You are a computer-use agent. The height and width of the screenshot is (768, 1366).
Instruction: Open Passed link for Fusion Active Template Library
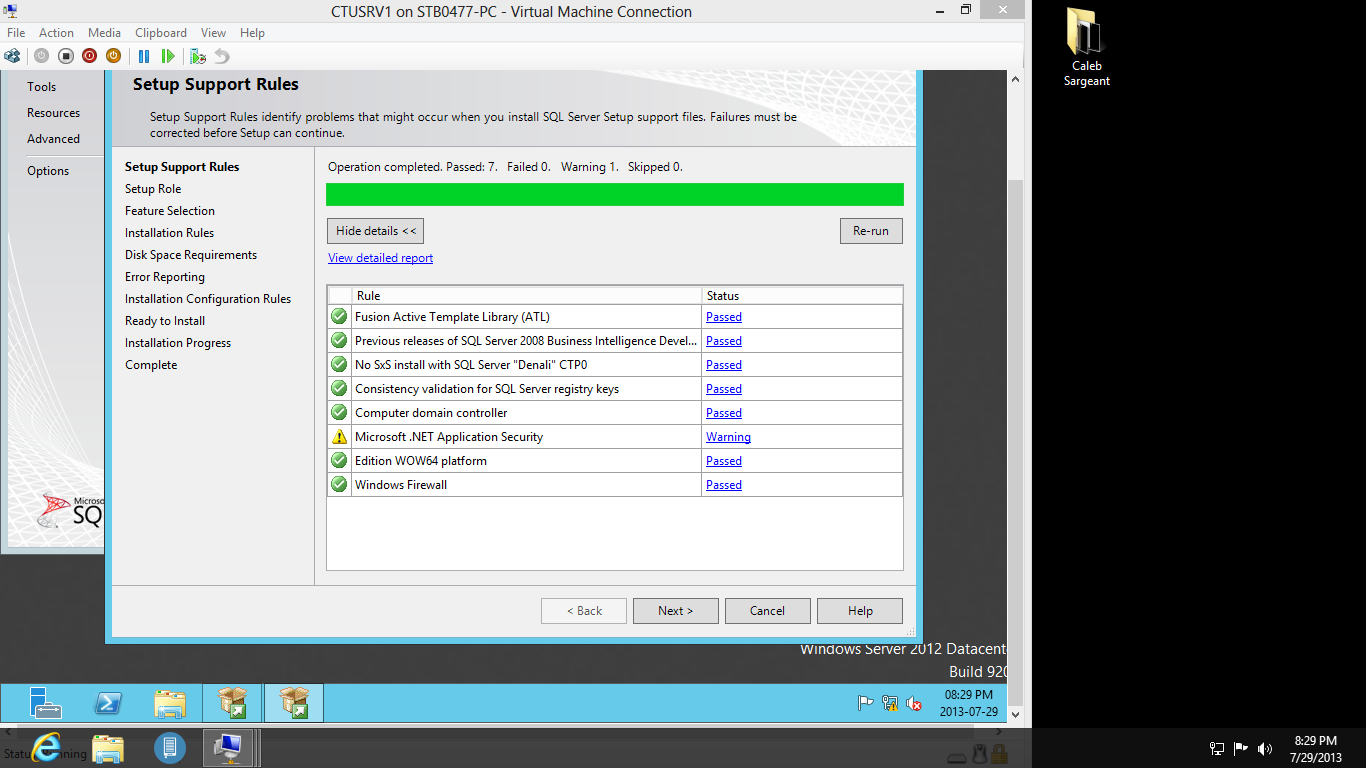click(724, 317)
